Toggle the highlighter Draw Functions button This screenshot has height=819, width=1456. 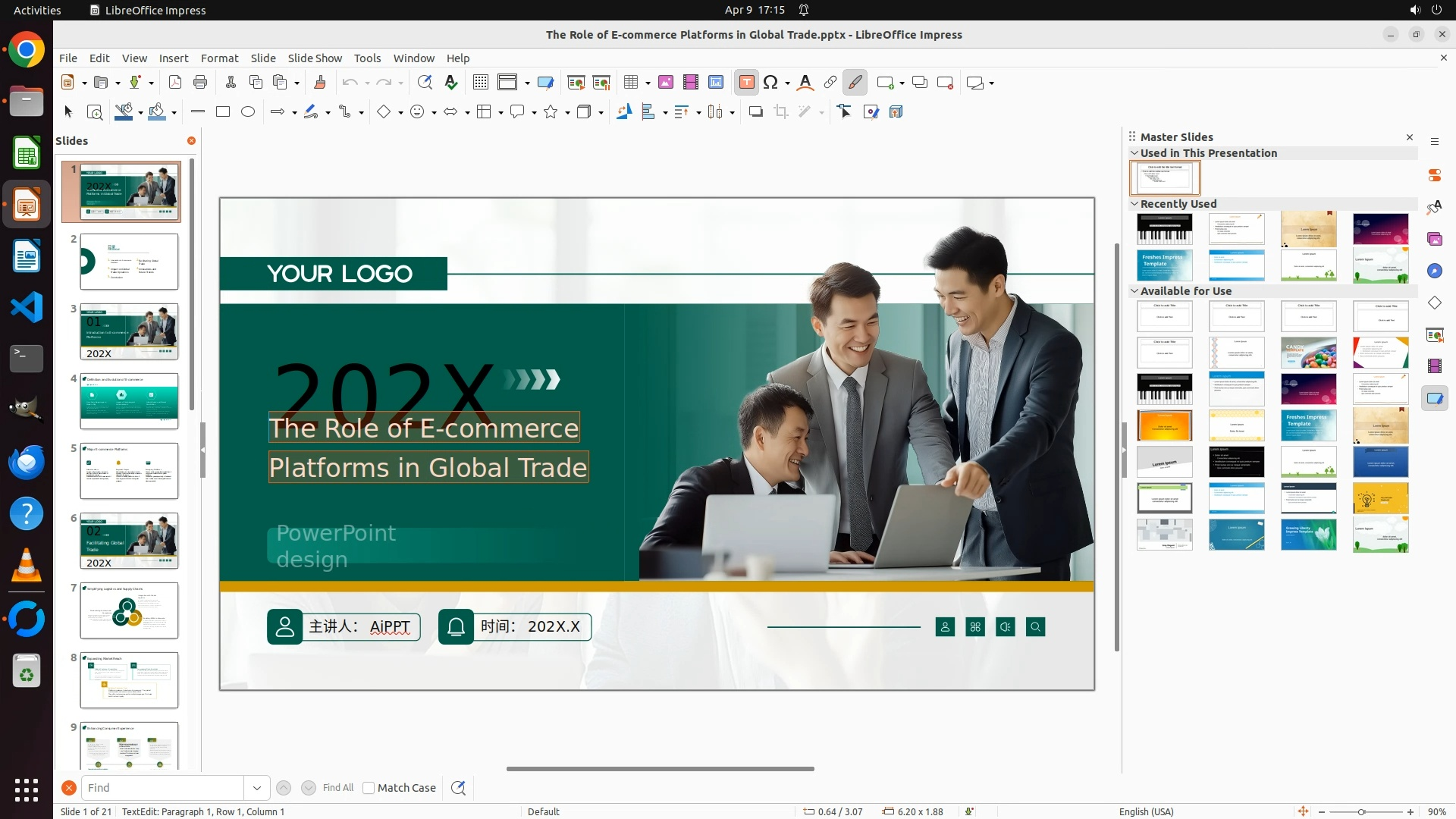[855, 83]
